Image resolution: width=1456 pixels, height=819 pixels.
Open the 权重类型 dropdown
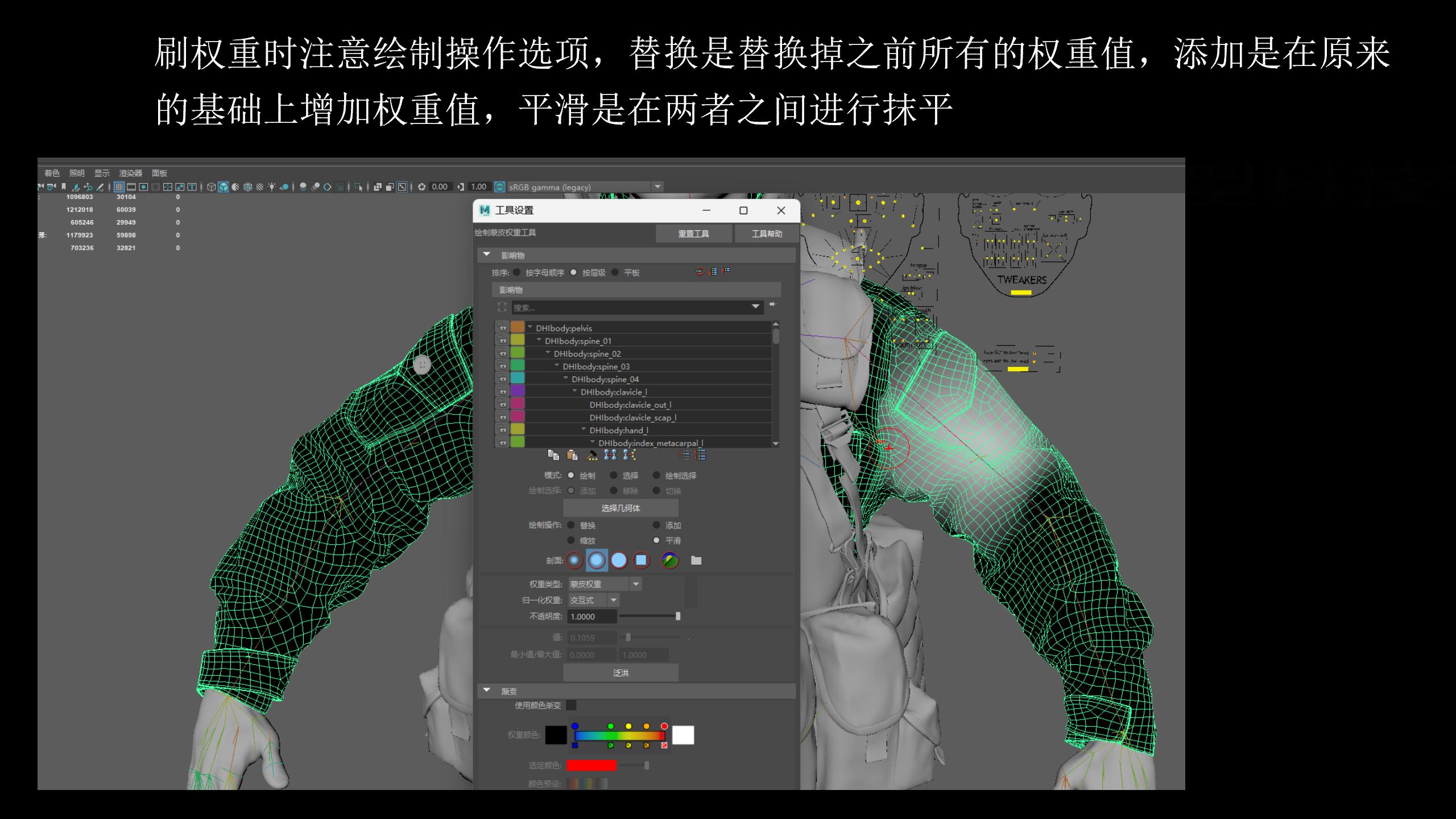coord(605,584)
